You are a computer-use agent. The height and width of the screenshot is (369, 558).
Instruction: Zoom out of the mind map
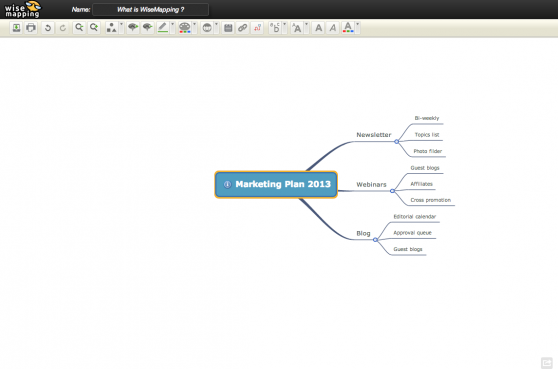pyautogui.click(x=79, y=28)
